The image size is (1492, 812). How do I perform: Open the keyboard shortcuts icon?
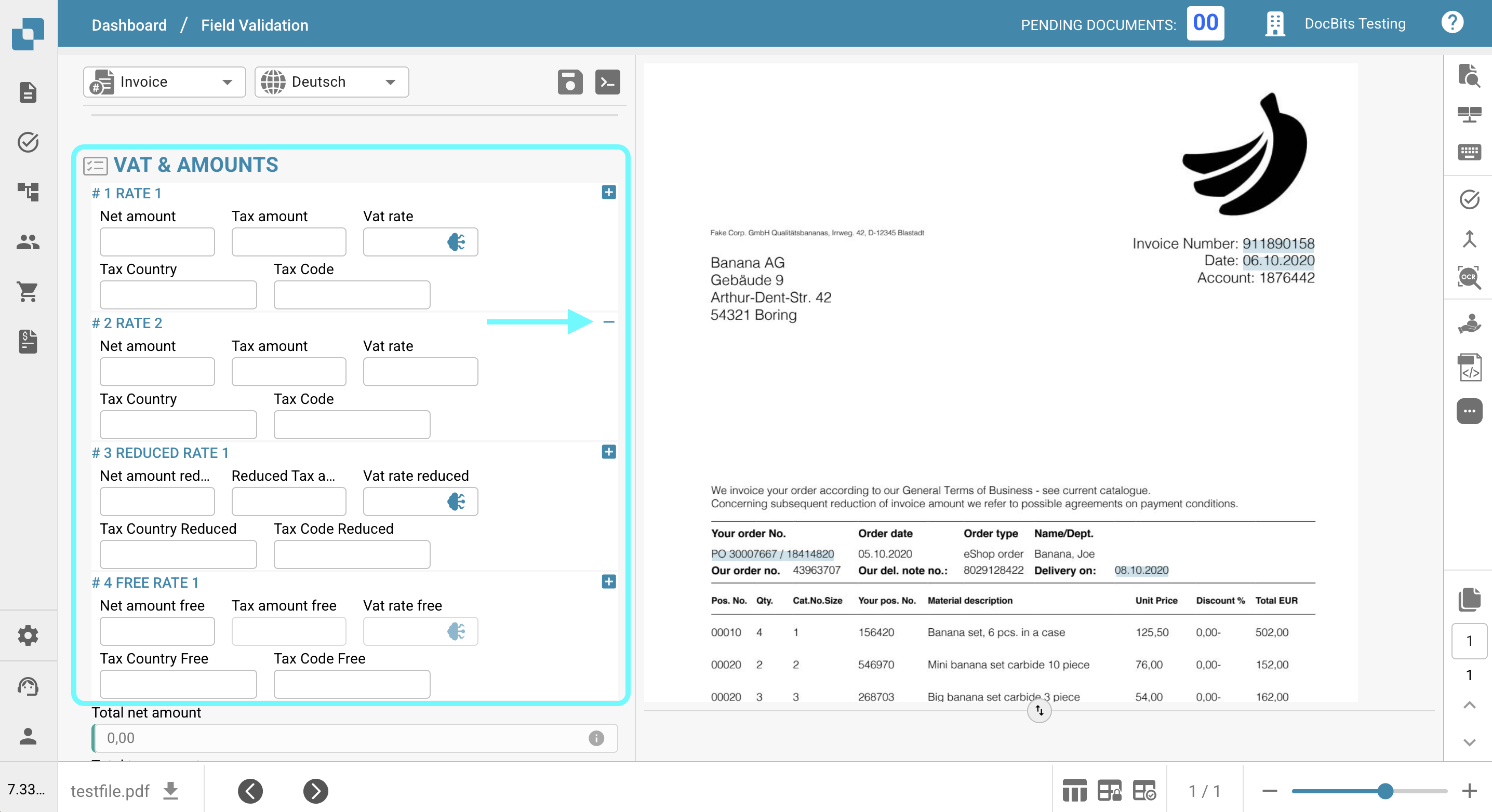click(x=1469, y=152)
